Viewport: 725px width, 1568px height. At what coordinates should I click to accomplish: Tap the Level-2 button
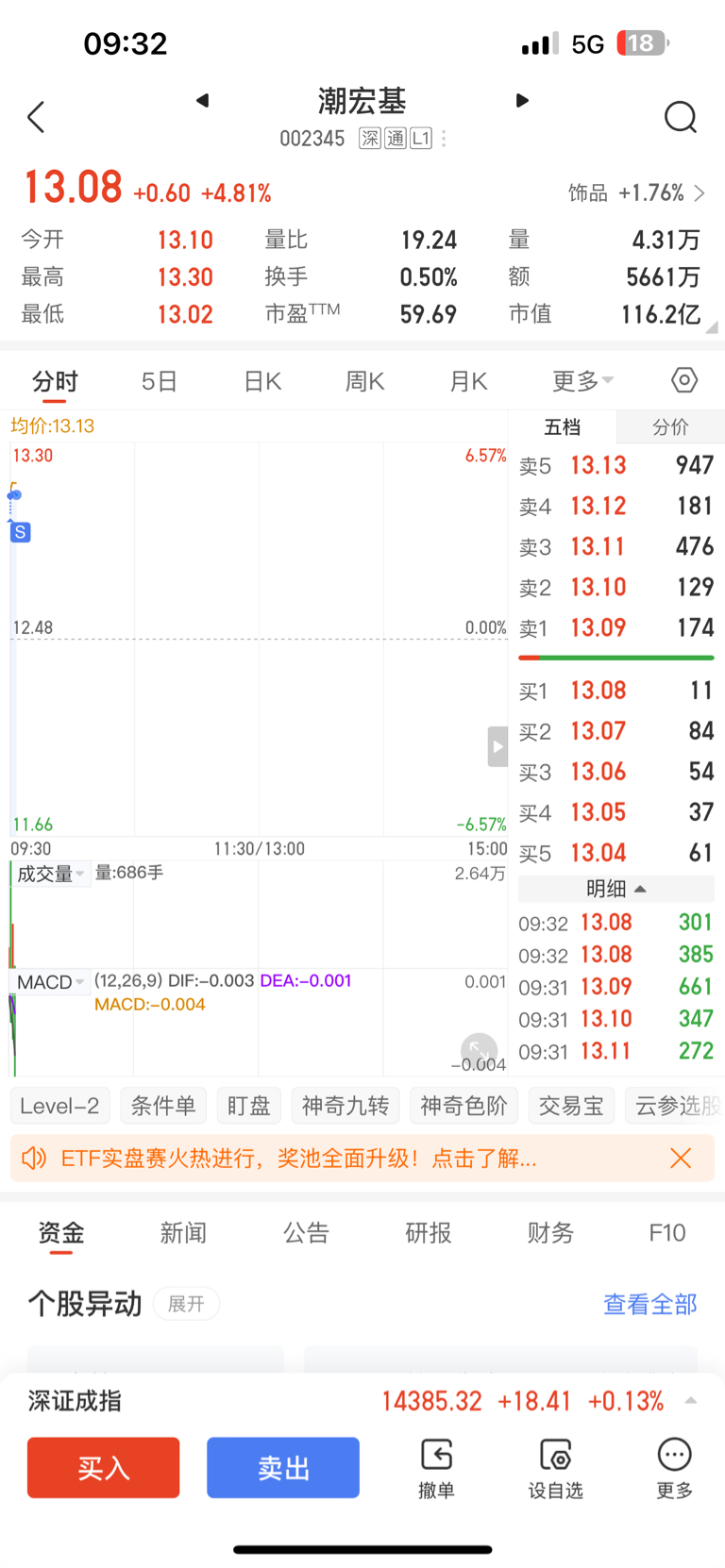coord(59,1106)
